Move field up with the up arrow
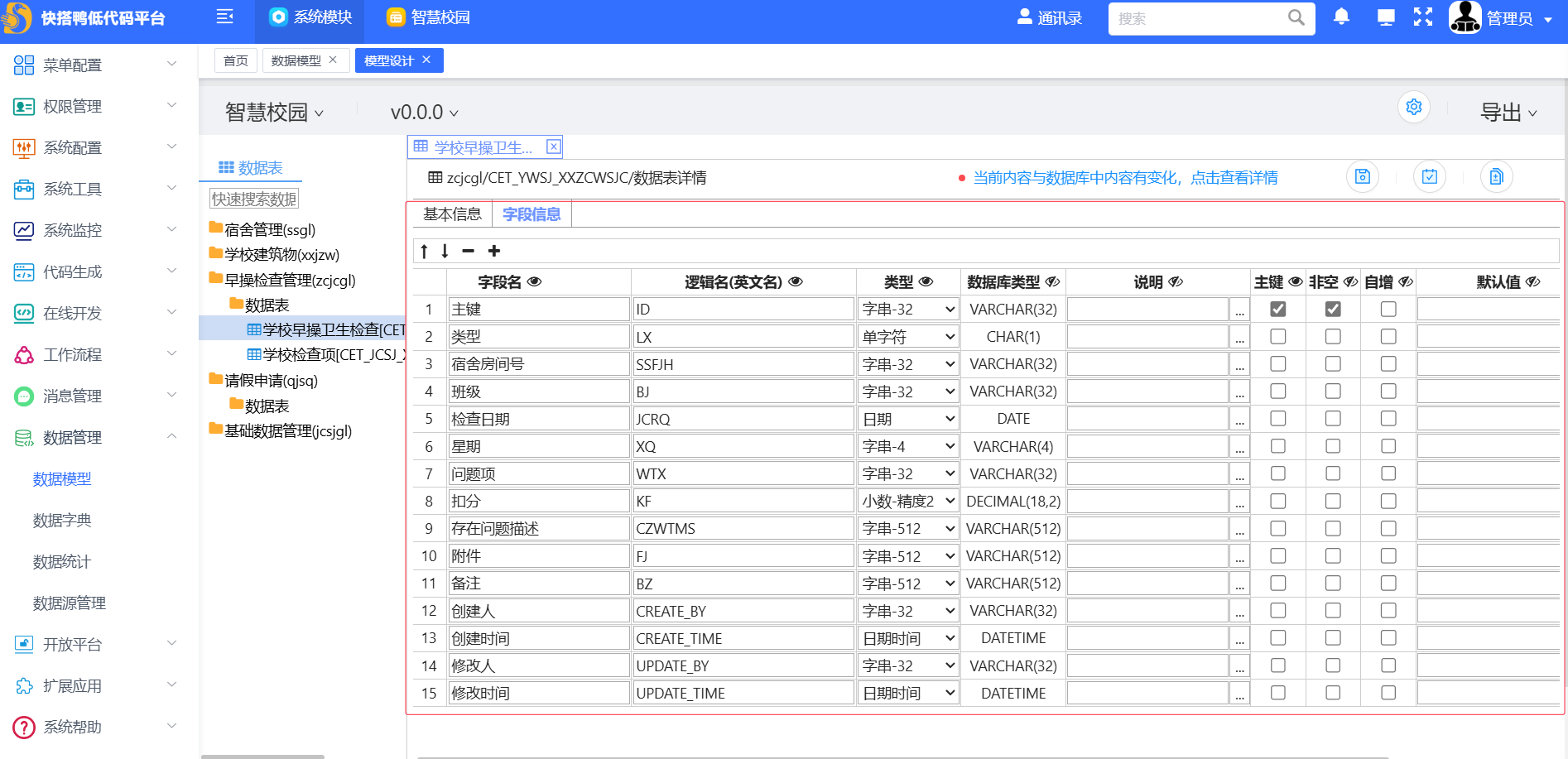1568x759 pixels. [424, 251]
